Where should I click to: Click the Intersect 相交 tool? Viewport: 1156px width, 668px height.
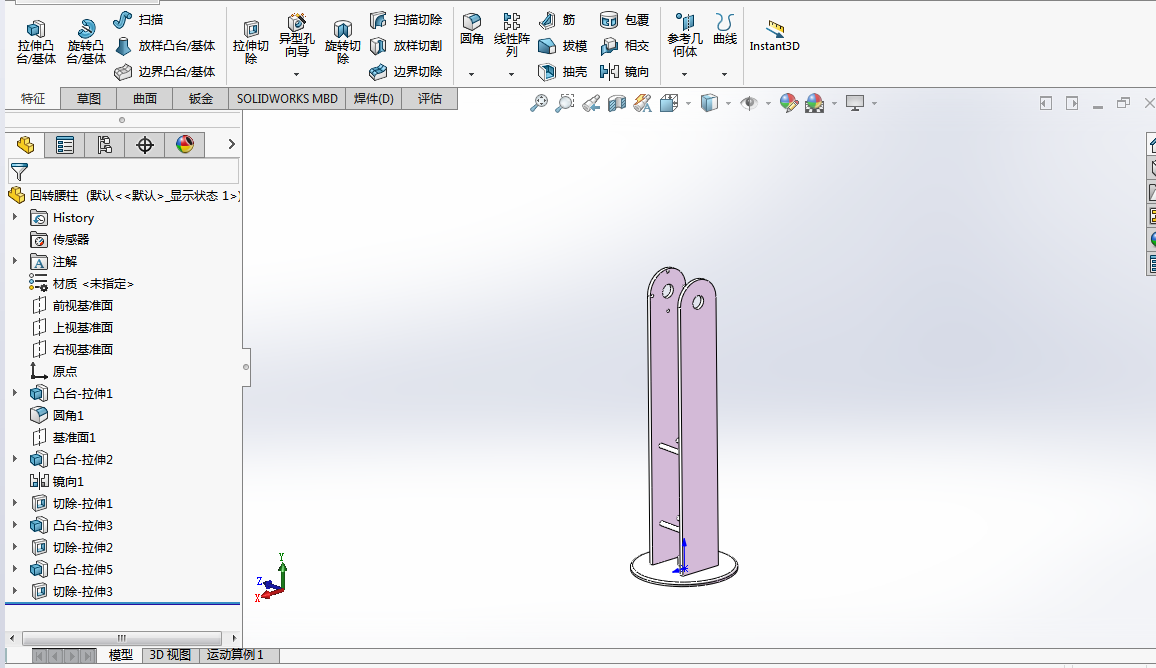pos(624,46)
